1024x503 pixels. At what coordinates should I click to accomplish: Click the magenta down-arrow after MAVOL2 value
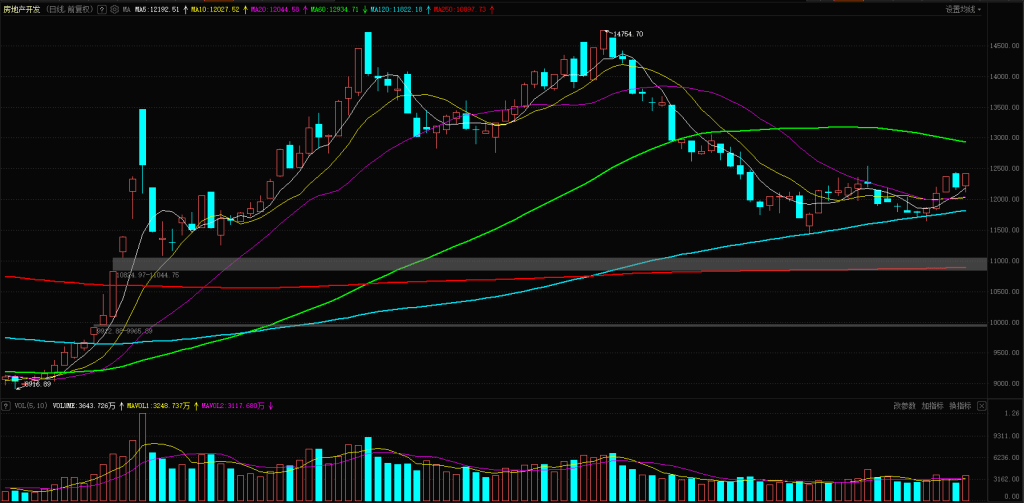270,406
